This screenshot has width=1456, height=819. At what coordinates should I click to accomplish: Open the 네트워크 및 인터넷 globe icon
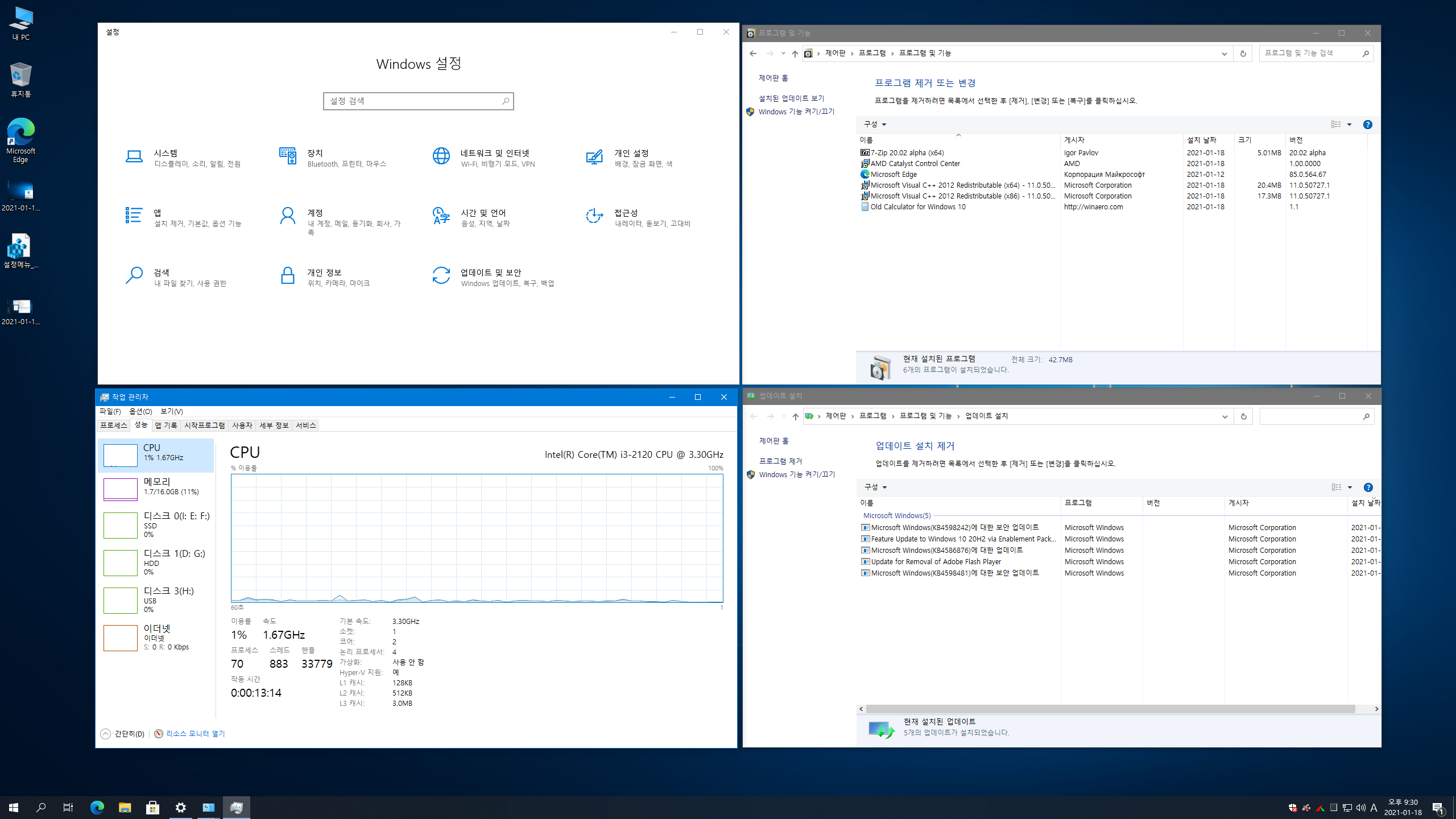[x=441, y=156]
